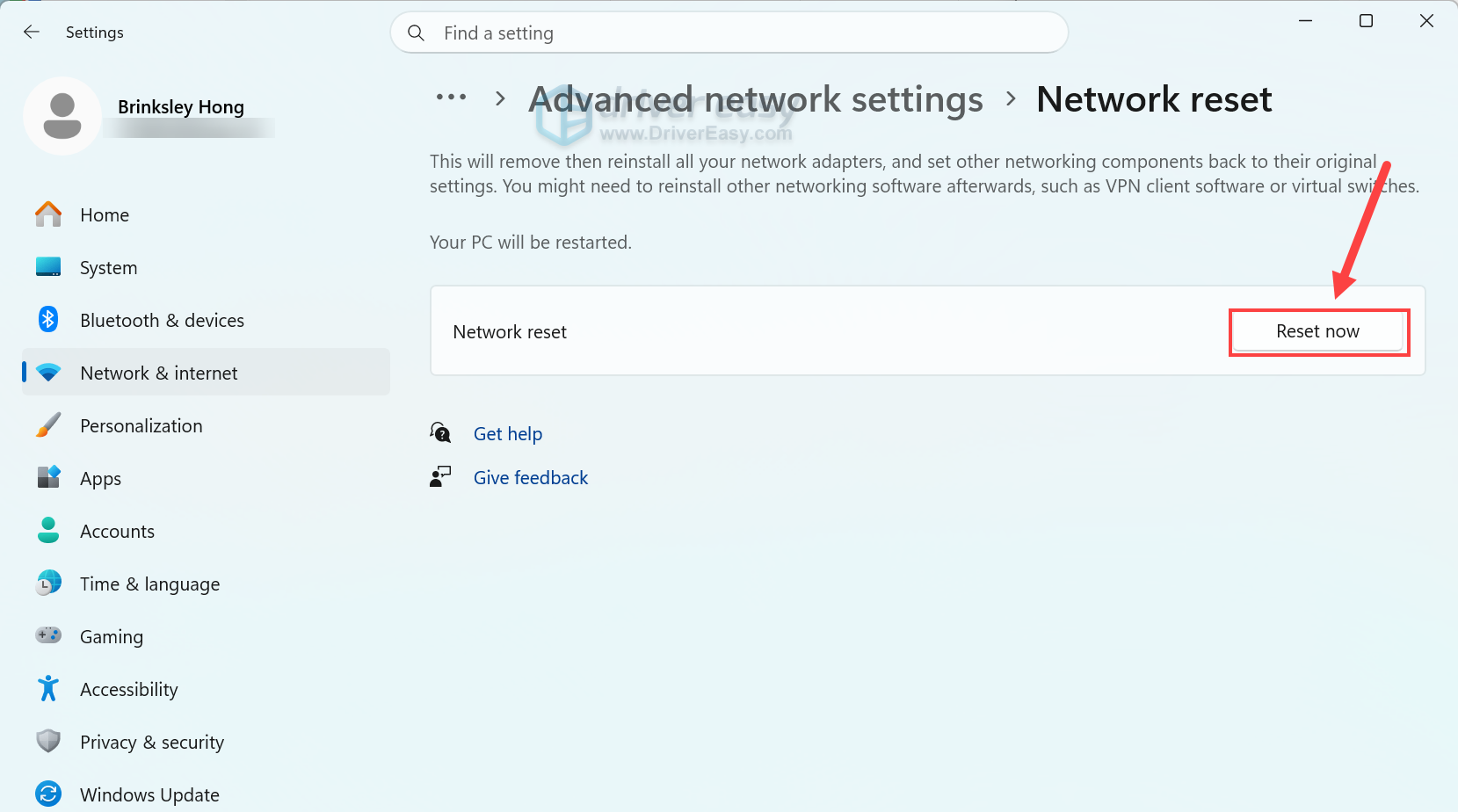Open System settings page

point(206,267)
